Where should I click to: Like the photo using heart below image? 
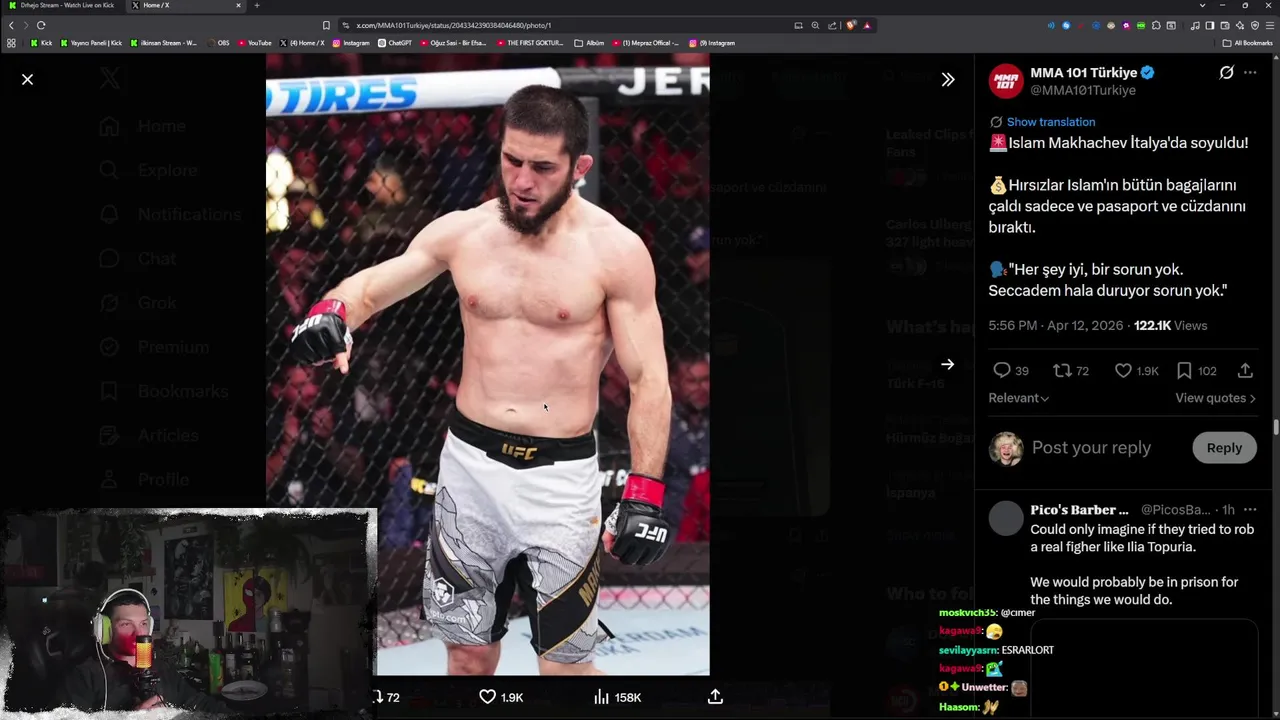point(487,697)
